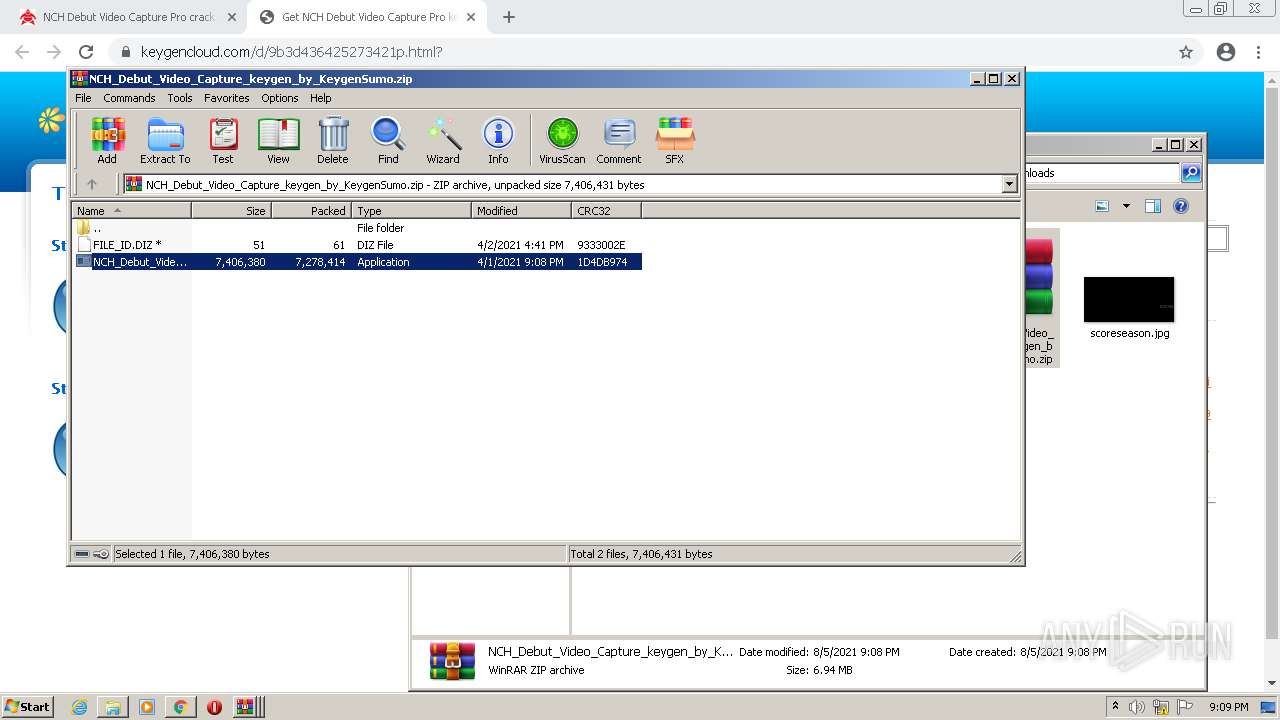
Task: Click the Opera taskbar icon
Action: (x=214, y=707)
